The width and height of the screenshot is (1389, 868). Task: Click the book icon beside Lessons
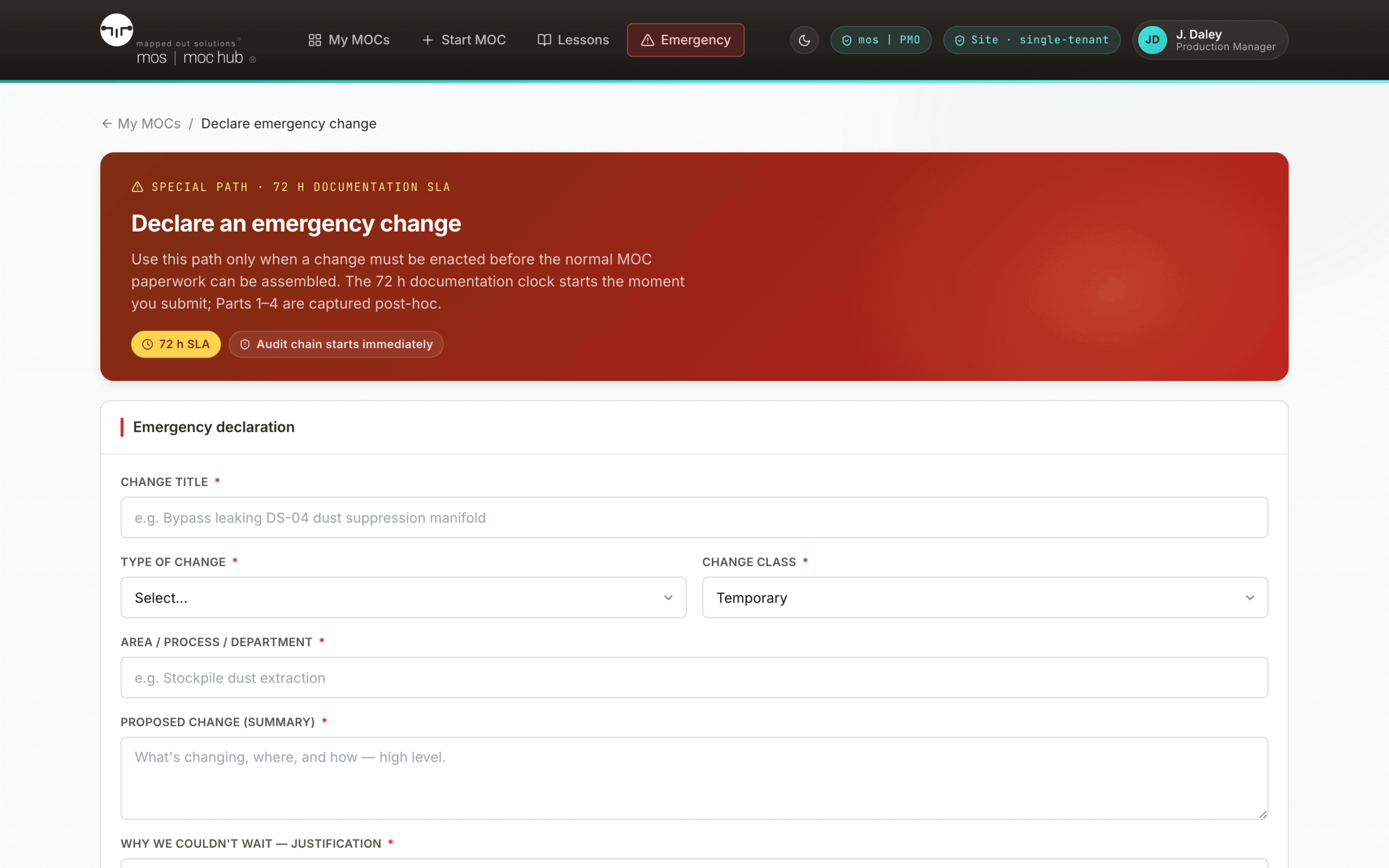tap(544, 40)
